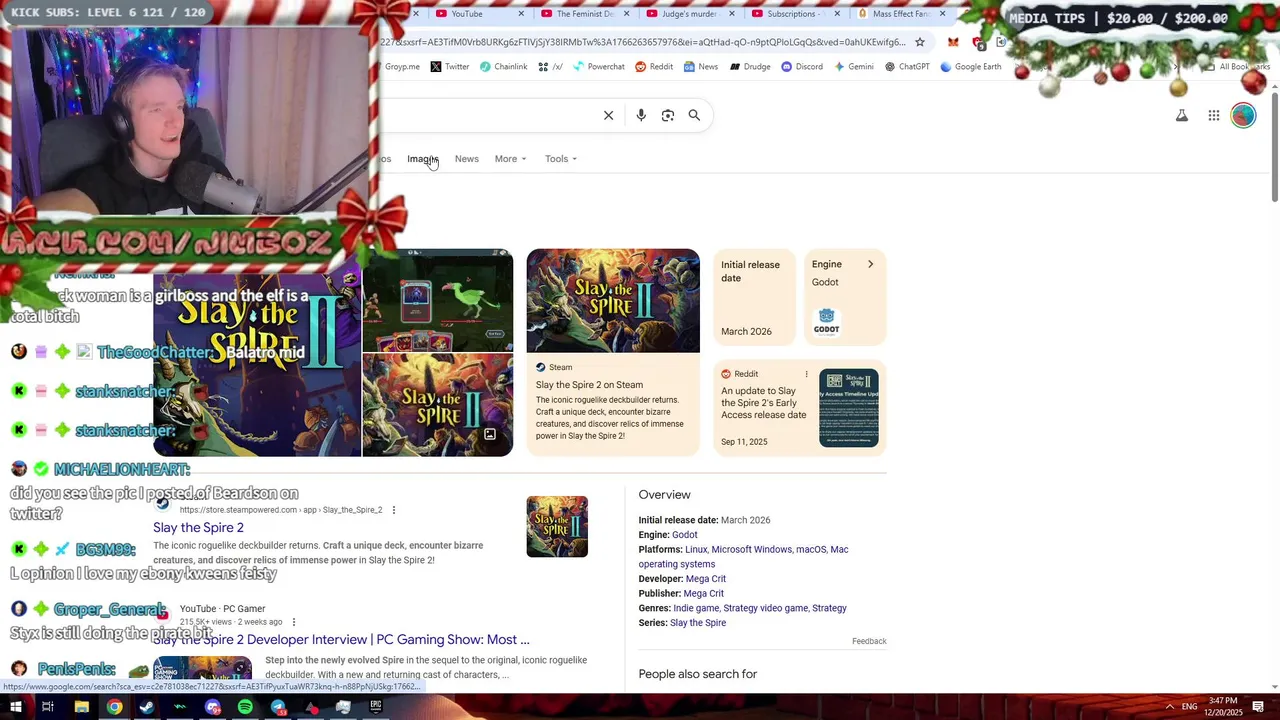The height and width of the screenshot is (720, 1280).
Task: Open Google Lens image search
Action: tap(668, 115)
